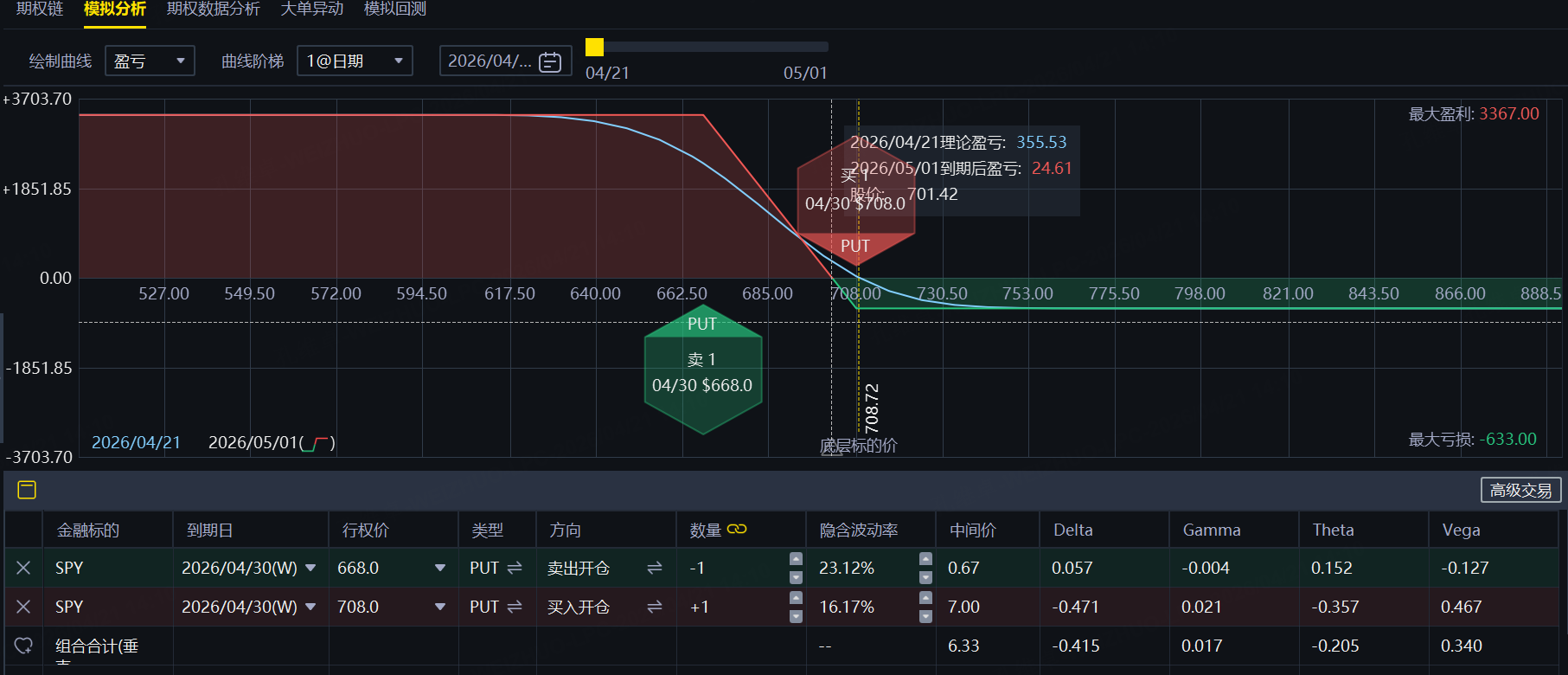Remove the SPY 668.0 PUT leg
Viewport: 1568px width, 675px height.
pyautogui.click(x=23, y=568)
